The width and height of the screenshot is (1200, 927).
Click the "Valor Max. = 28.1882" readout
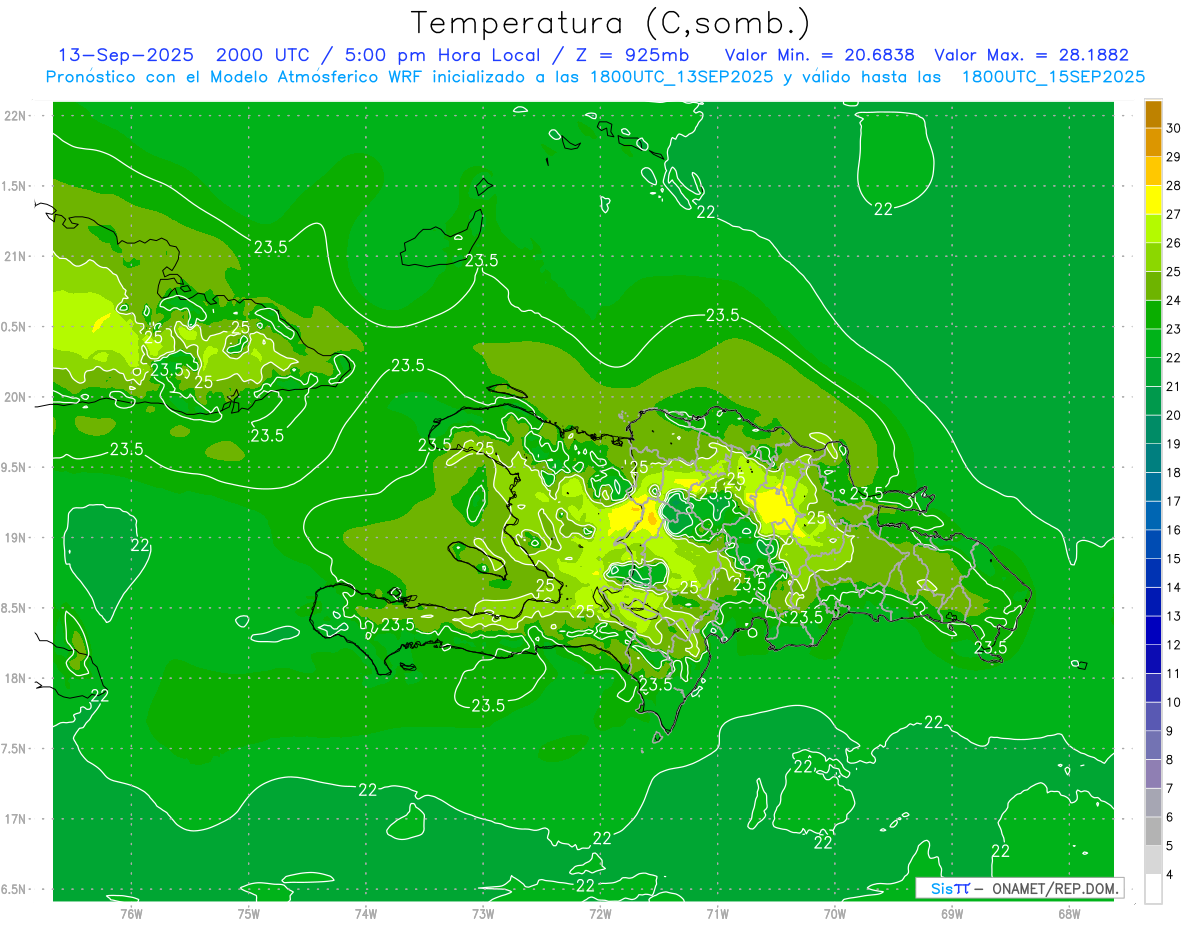(x=1031, y=55)
